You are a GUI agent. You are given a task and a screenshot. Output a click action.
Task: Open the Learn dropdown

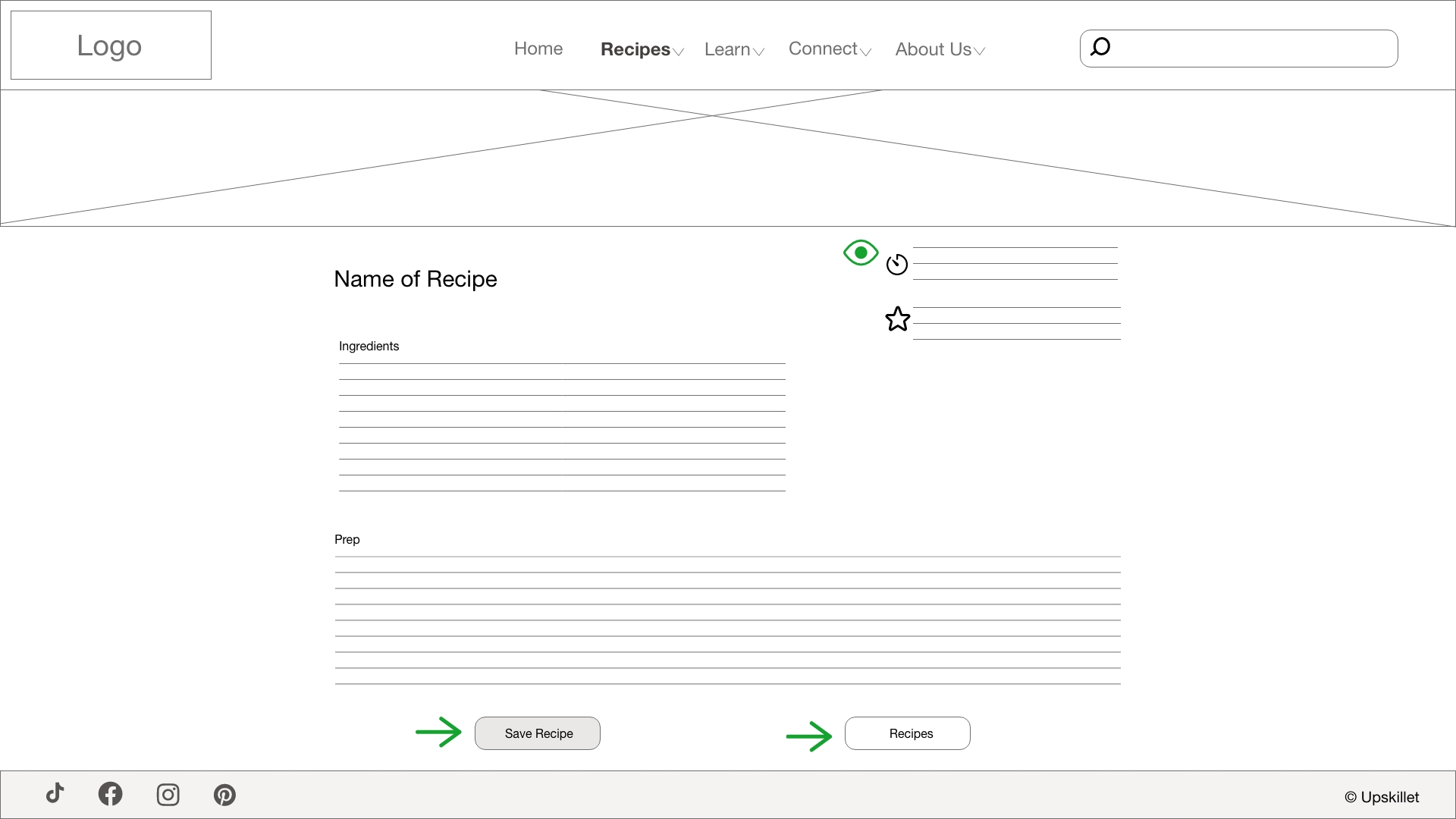[x=729, y=49]
